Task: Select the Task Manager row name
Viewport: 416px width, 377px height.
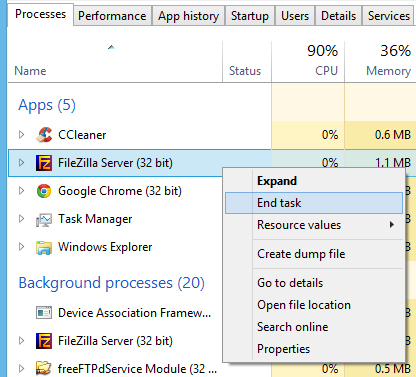Action: (95, 219)
